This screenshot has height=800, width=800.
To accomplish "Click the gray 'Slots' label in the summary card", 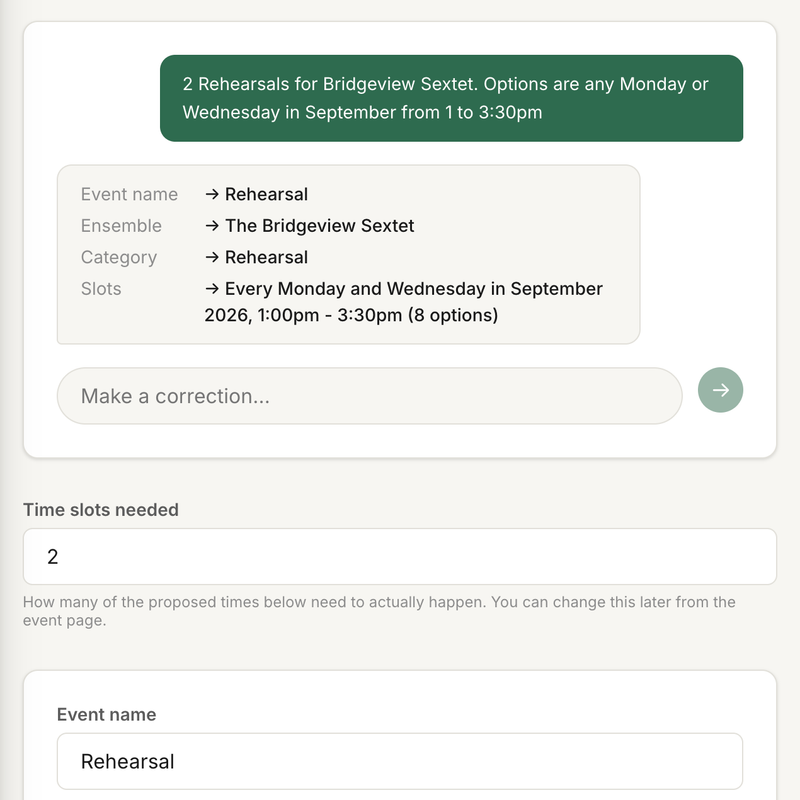I will (x=101, y=289).
